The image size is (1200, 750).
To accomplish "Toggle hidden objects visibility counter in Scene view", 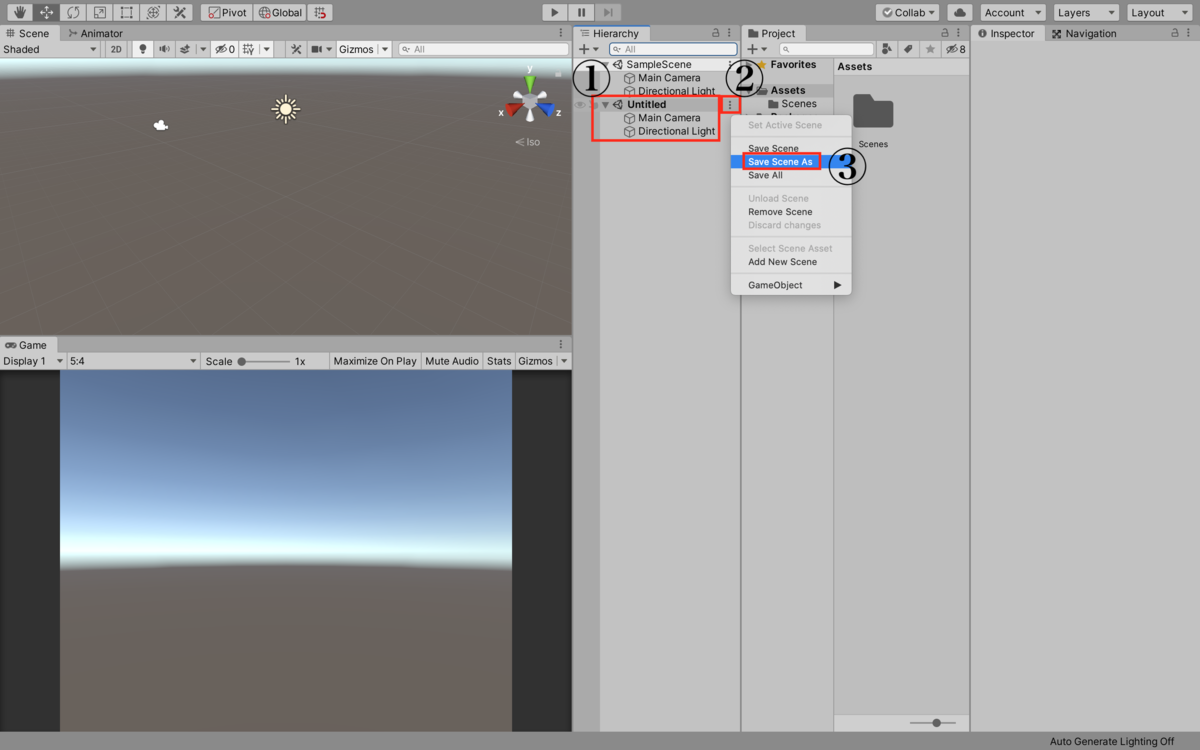I will [224, 49].
